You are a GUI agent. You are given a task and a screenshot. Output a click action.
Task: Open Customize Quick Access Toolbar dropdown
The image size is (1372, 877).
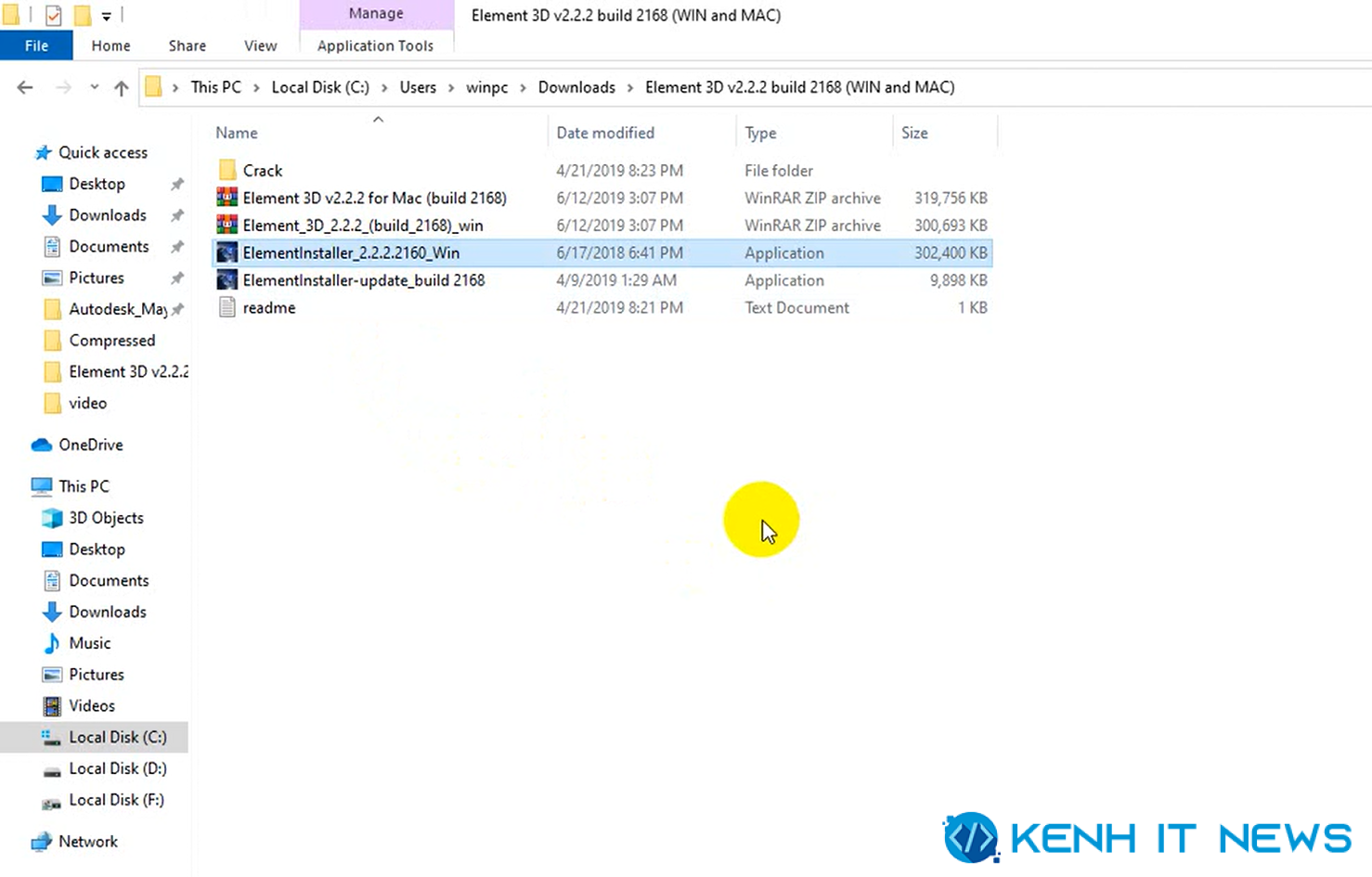pyautogui.click(x=107, y=16)
